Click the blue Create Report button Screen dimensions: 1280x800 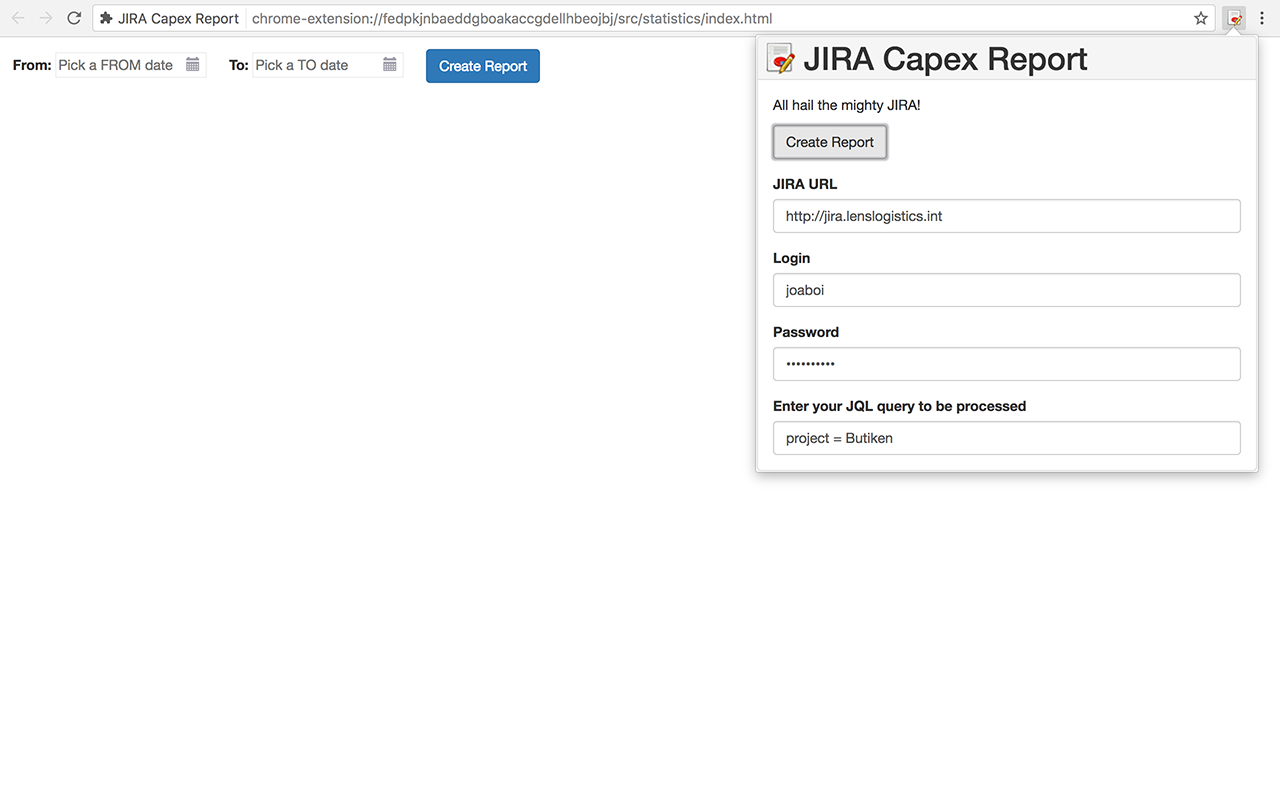483,66
